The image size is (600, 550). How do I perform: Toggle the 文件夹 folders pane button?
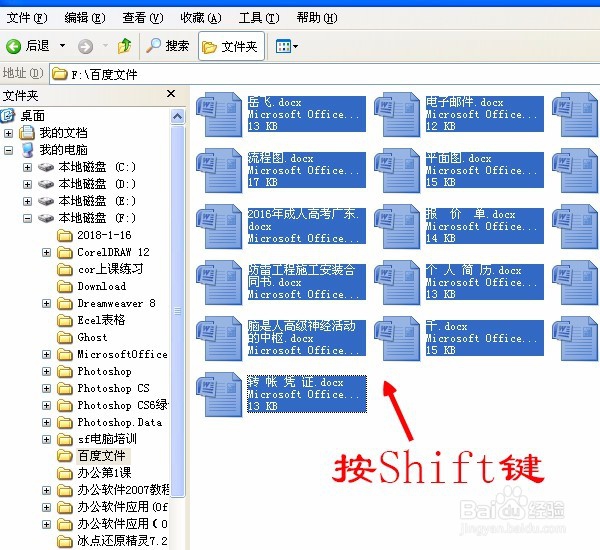tap(231, 46)
